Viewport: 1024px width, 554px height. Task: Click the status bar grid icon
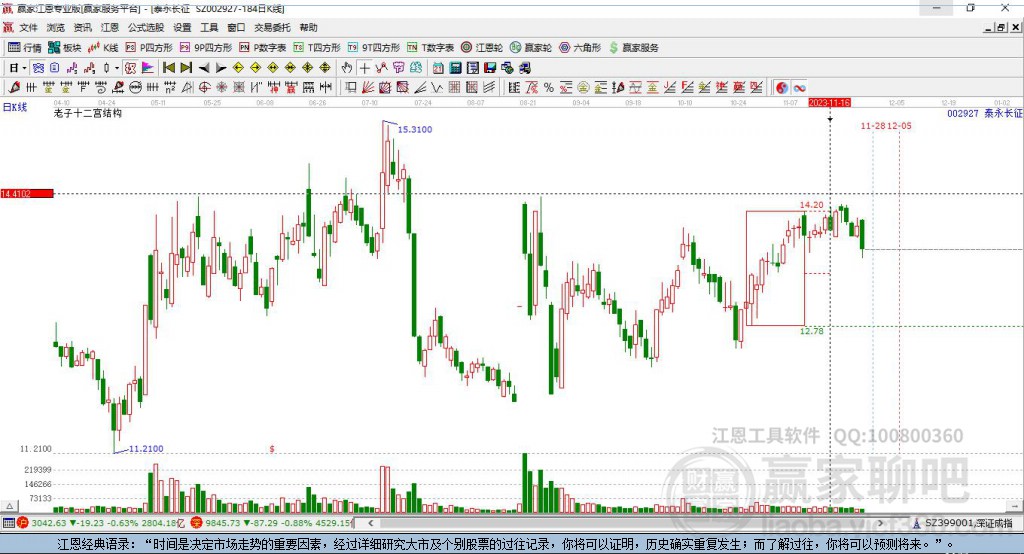point(8,523)
